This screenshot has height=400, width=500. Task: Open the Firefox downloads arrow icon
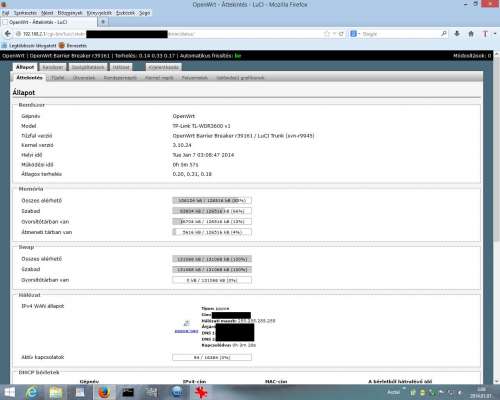(457, 34)
